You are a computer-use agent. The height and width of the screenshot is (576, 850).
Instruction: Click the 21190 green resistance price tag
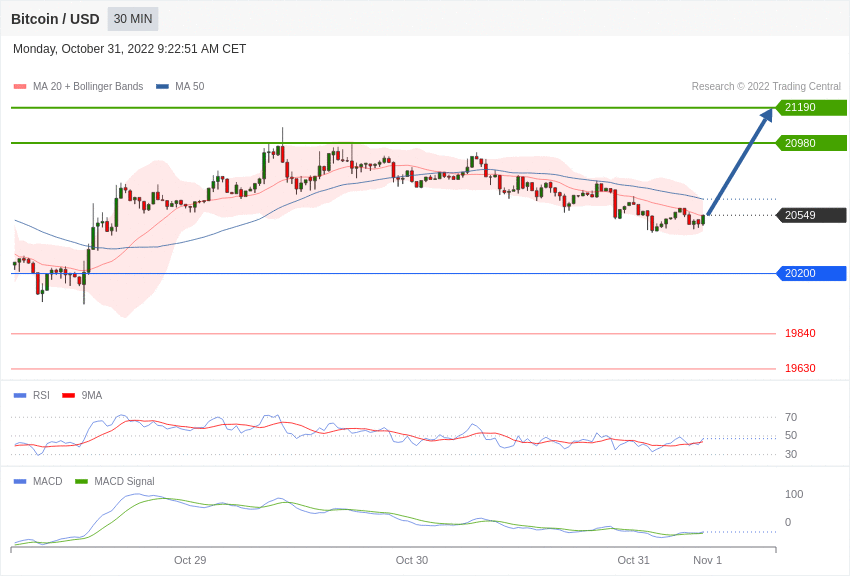click(x=810, y=107)
